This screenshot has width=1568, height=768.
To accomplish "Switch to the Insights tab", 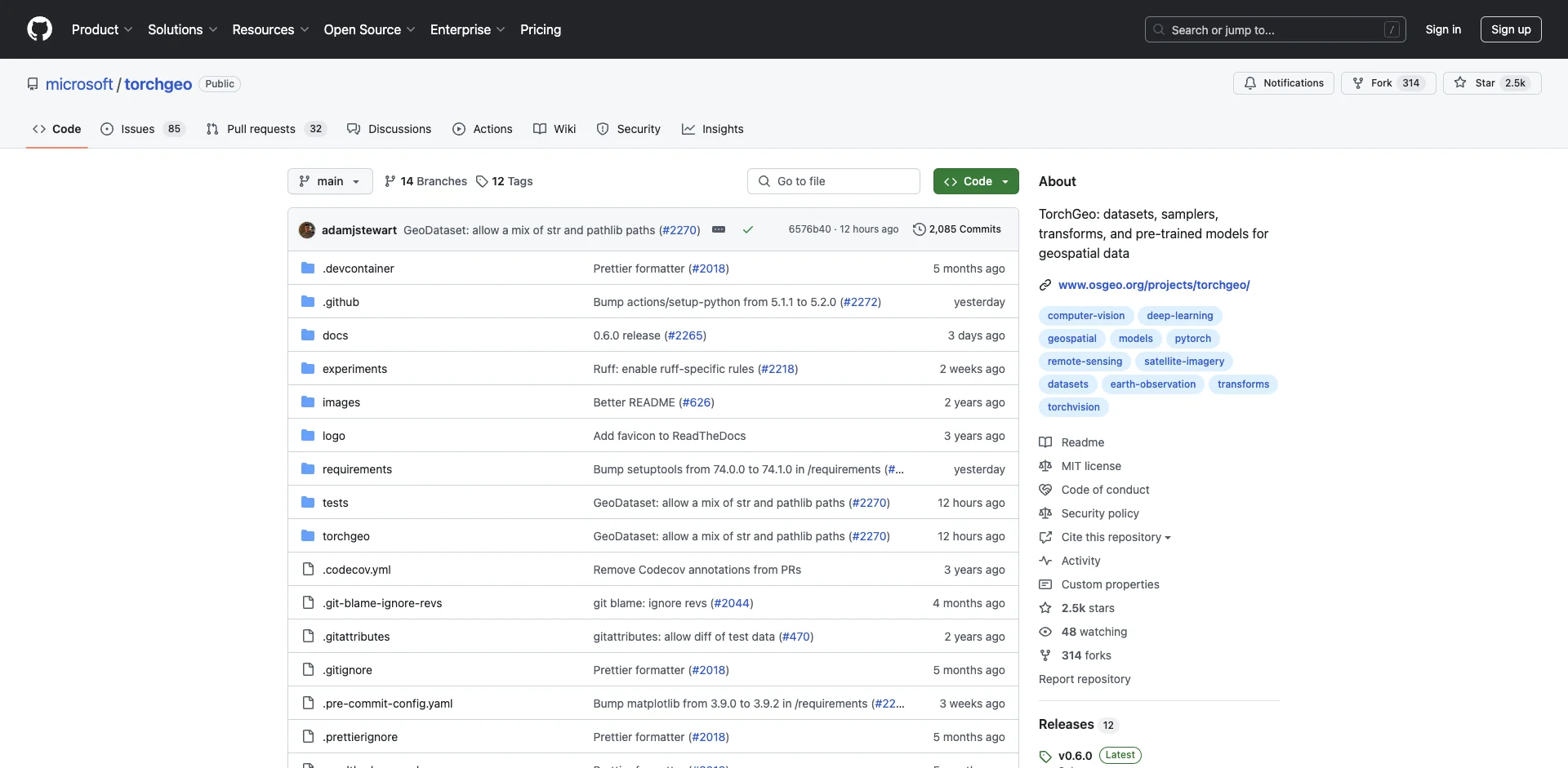I will point(713,129).
